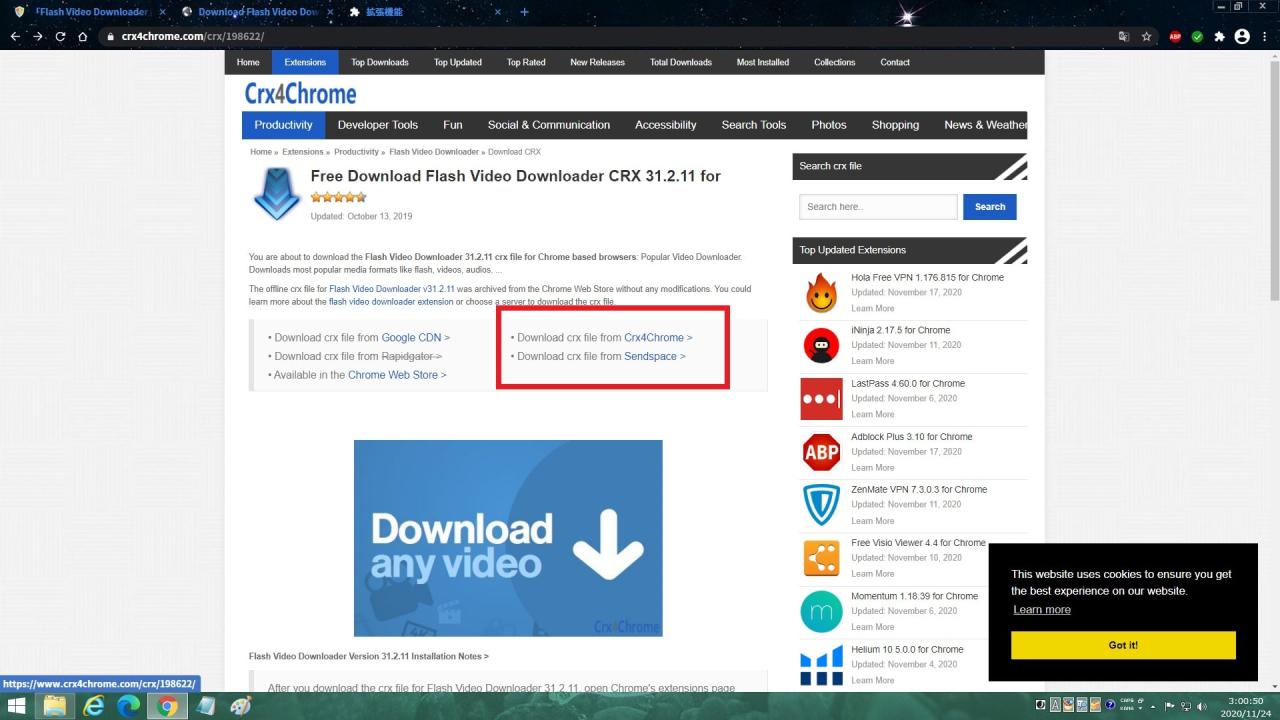Click the LastPass red icon
The image size is (1280, 720).
(x=822, y=399)
